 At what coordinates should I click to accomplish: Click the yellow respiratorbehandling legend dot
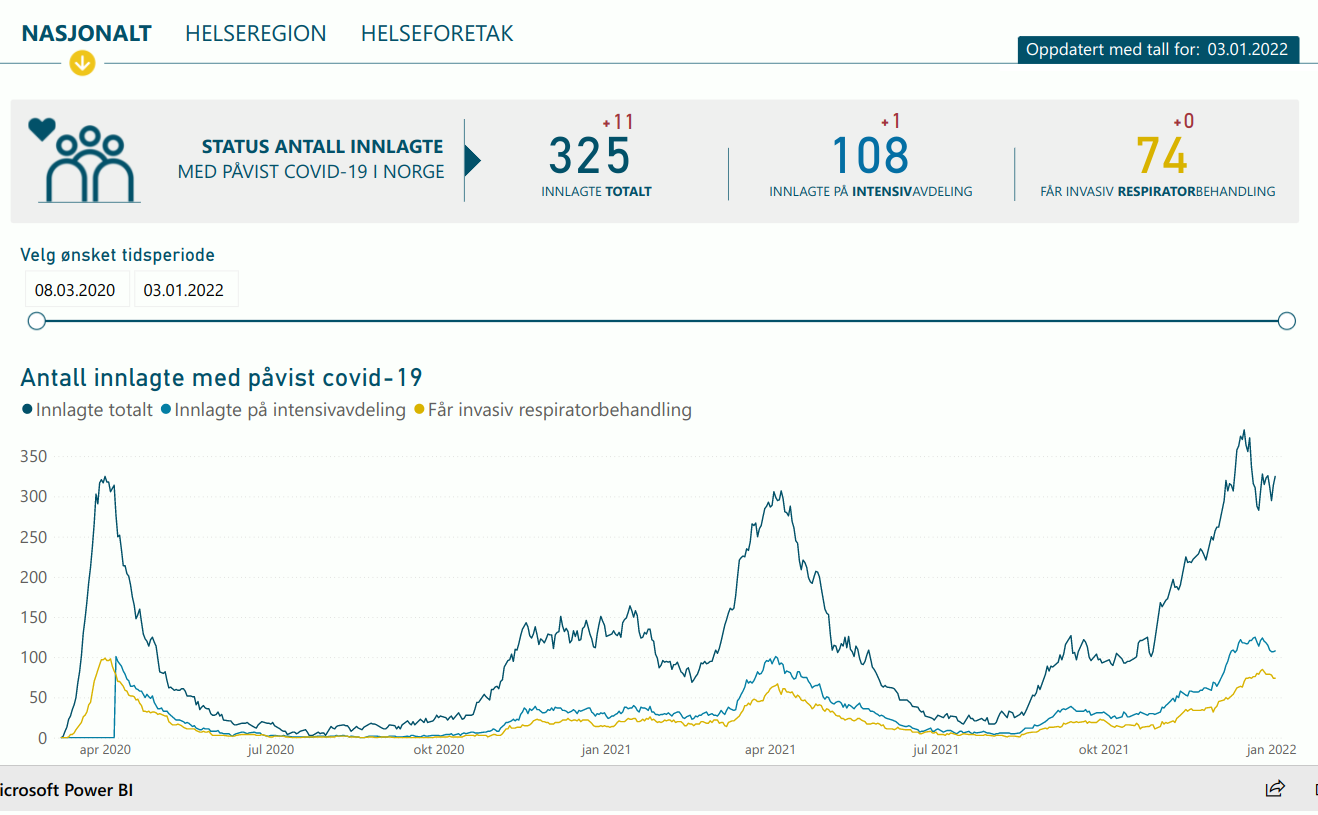click(x=419, y=410)
